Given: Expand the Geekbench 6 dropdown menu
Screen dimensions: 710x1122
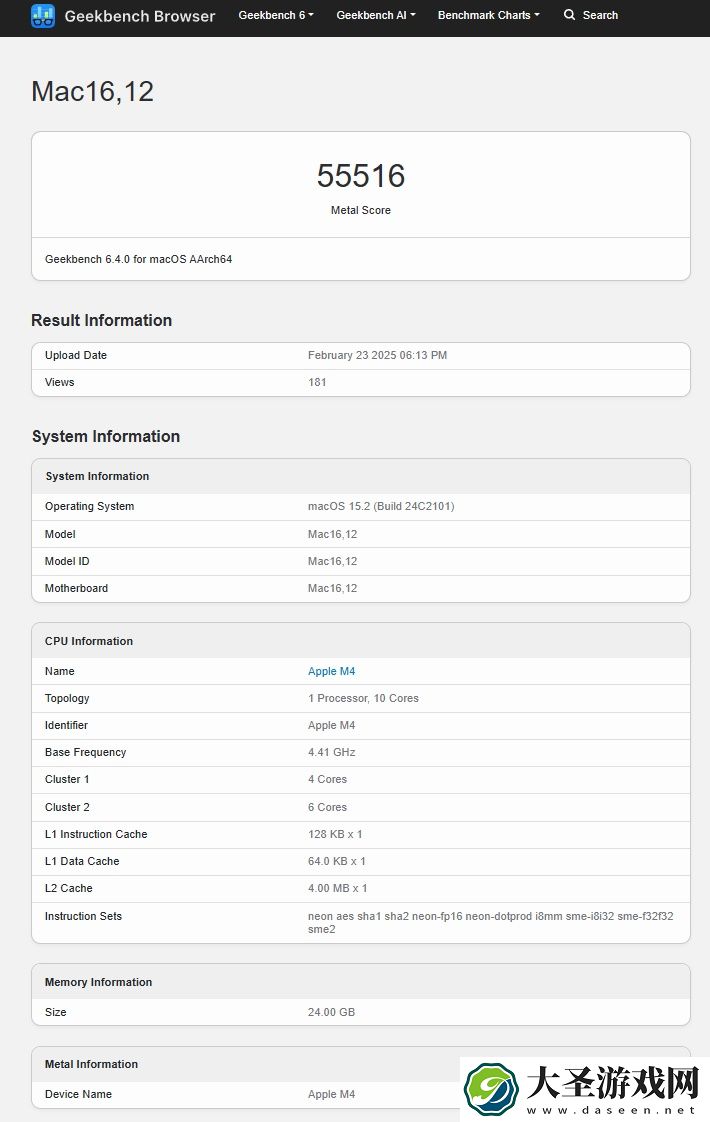Looking at the screenshot, I should click(276, 15).
